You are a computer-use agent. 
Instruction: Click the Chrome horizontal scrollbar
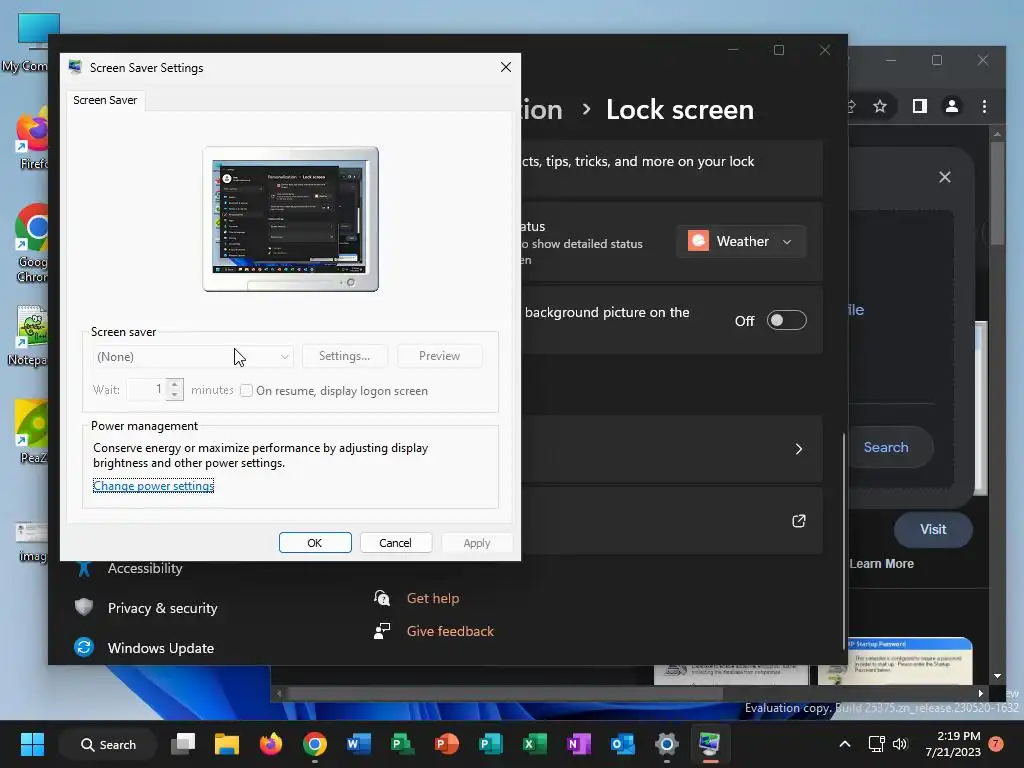(x=505, y=693)
